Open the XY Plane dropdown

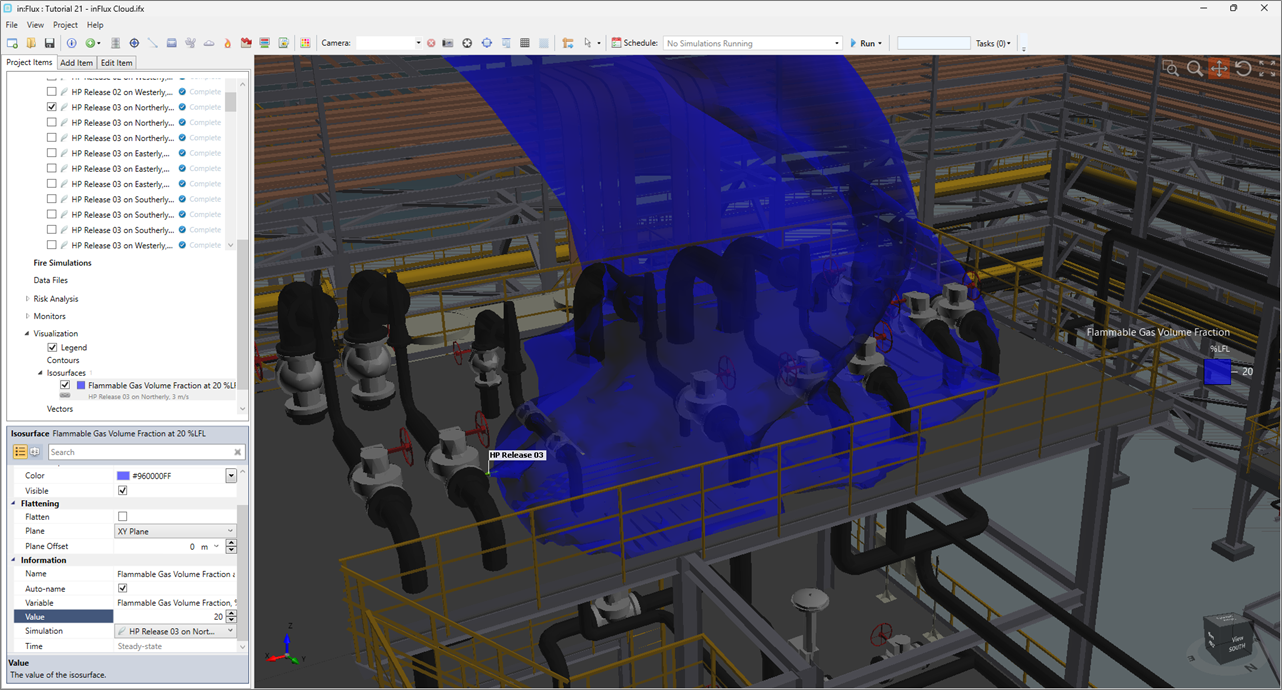[x=176, y=531]
